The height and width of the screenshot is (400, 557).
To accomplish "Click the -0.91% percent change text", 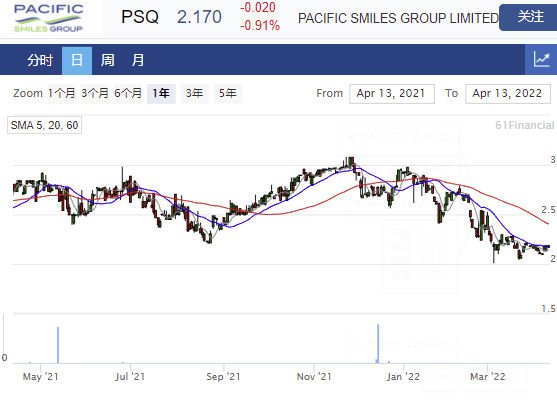I will pyautogui.click(x=260, y=26).
